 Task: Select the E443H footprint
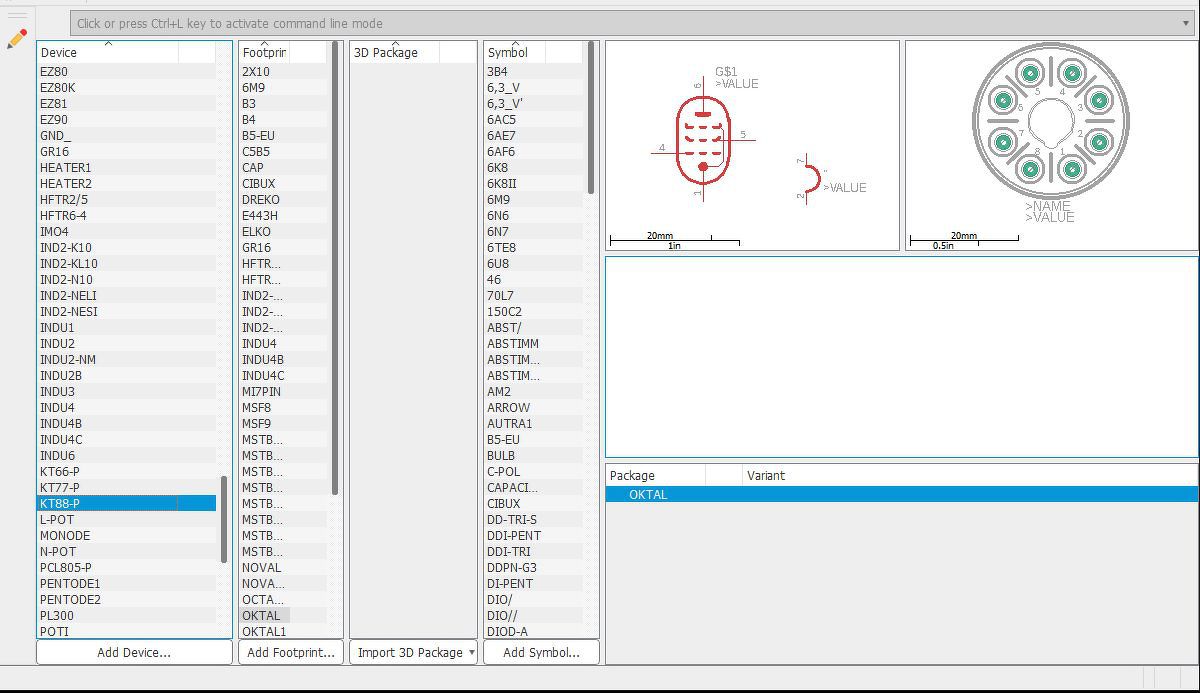click(x=283, y=215)
